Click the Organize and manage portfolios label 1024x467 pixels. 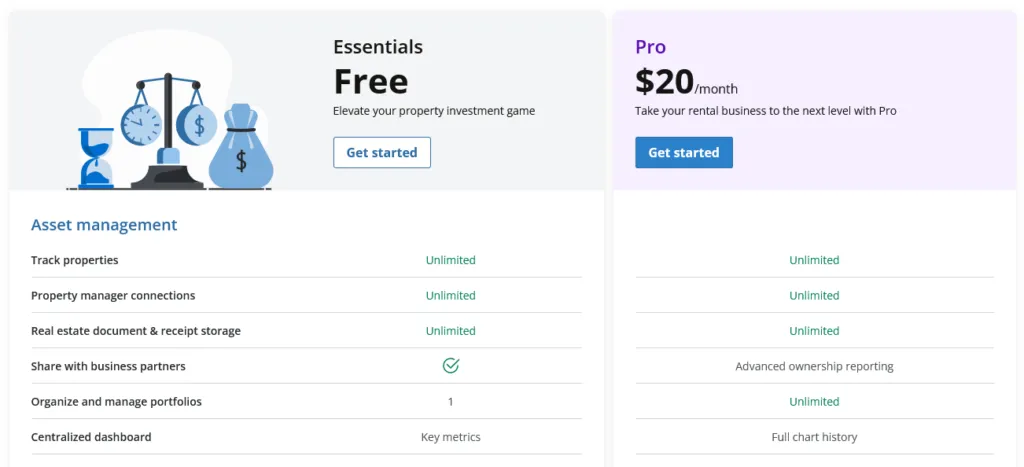pyautogui.click(x=116, y=402)
